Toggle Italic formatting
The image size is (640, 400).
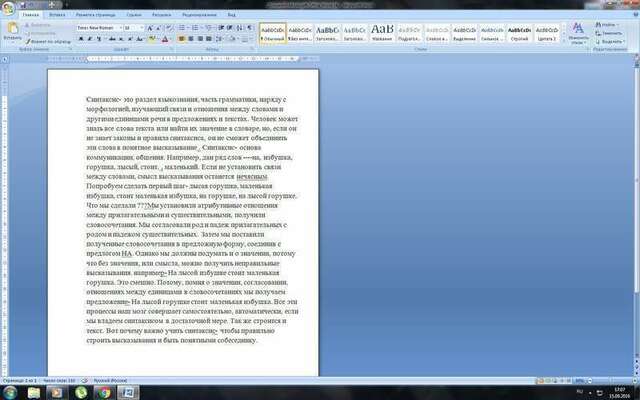[89, 39]
